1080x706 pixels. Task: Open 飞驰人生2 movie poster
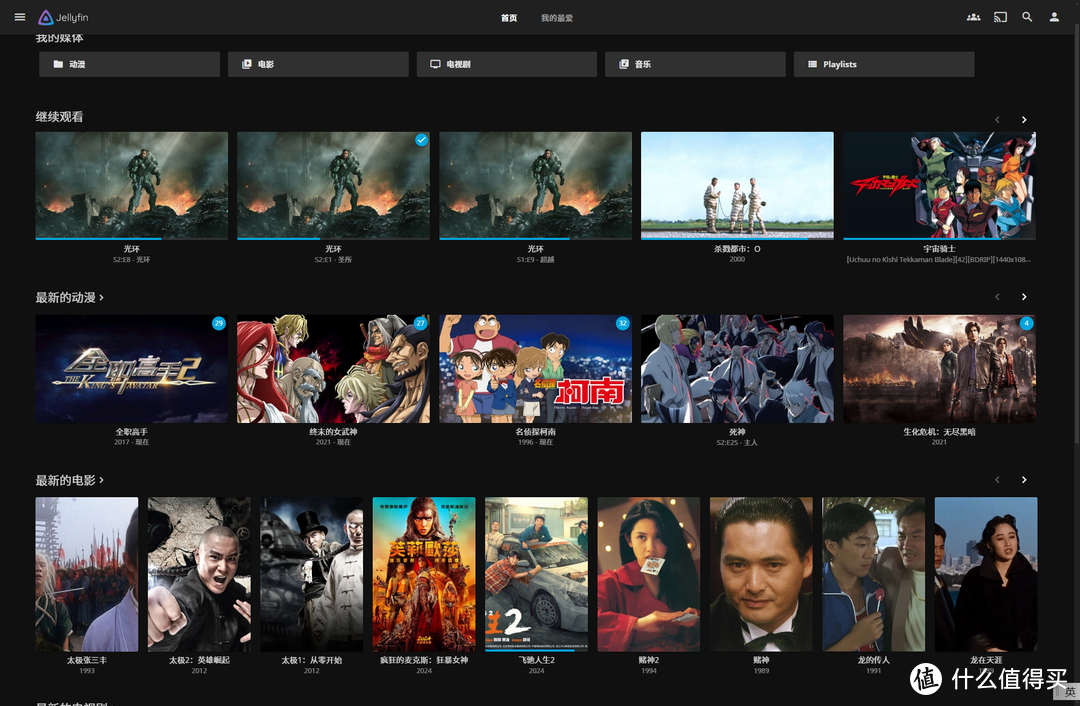[x=537, y=574]
